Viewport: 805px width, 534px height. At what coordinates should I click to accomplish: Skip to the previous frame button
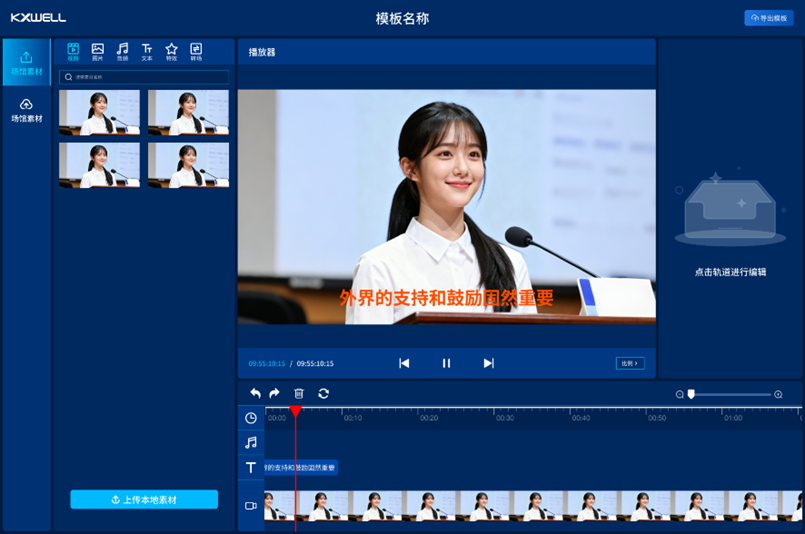404,363
